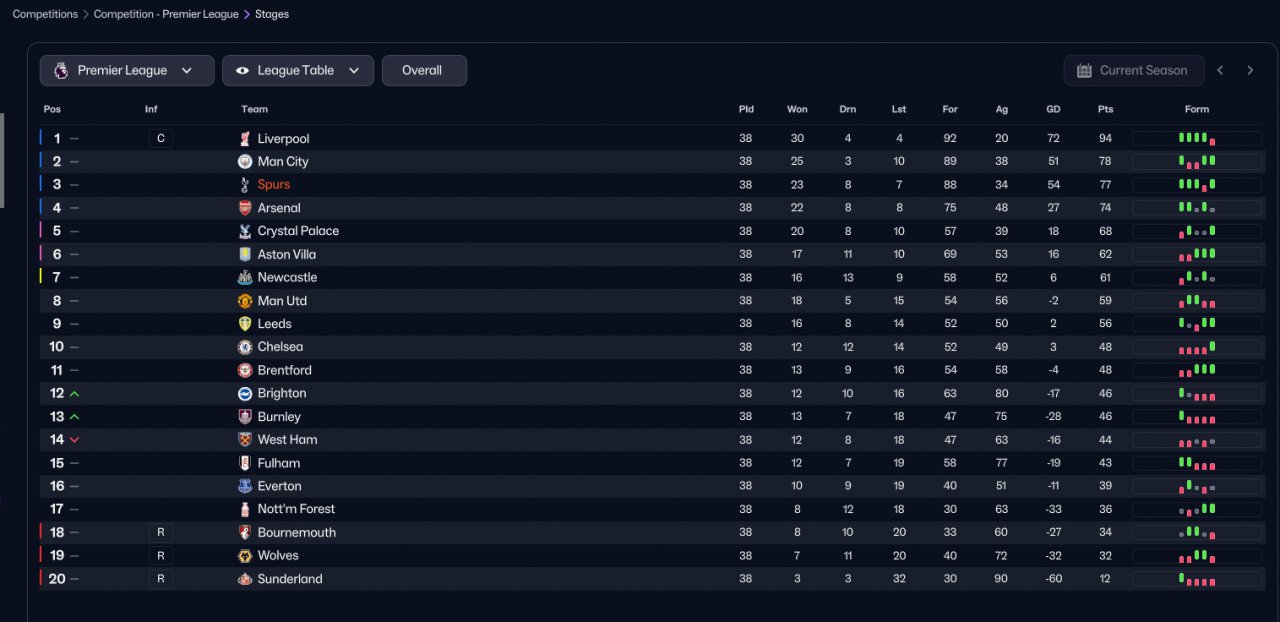Image resolution: width=1280 pixels, height=622 pixels.
Task: Sort table by Pts column header
Action: click(x=1105, y=109)
